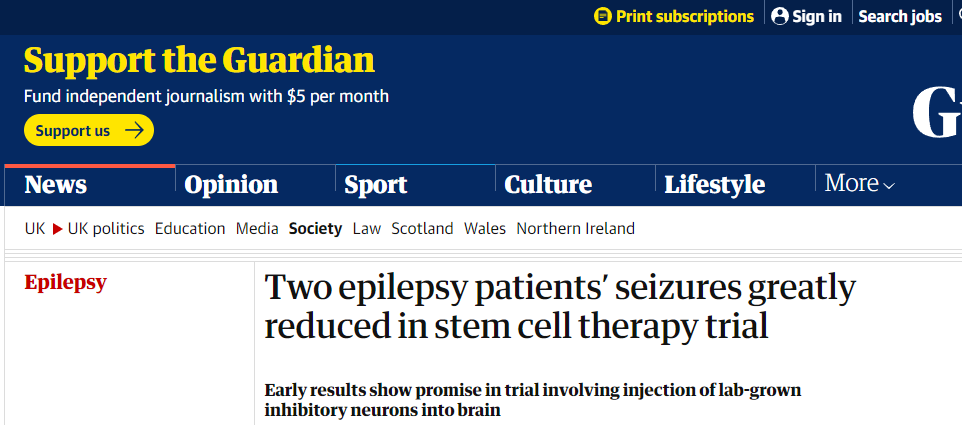
Task: Click the Sign in profile icon
Action: pos(780,16)
